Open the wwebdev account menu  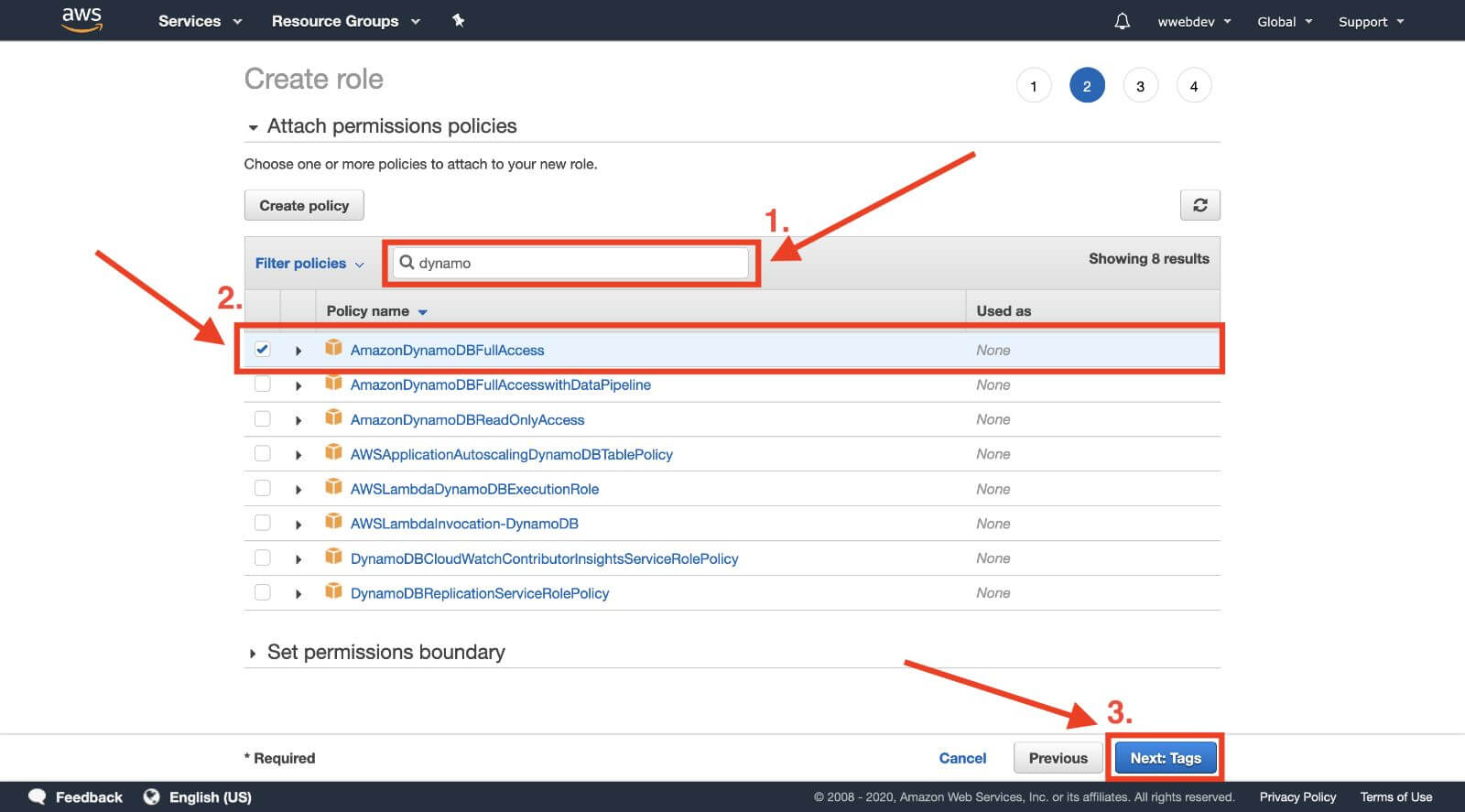[x=1194, y=21]
